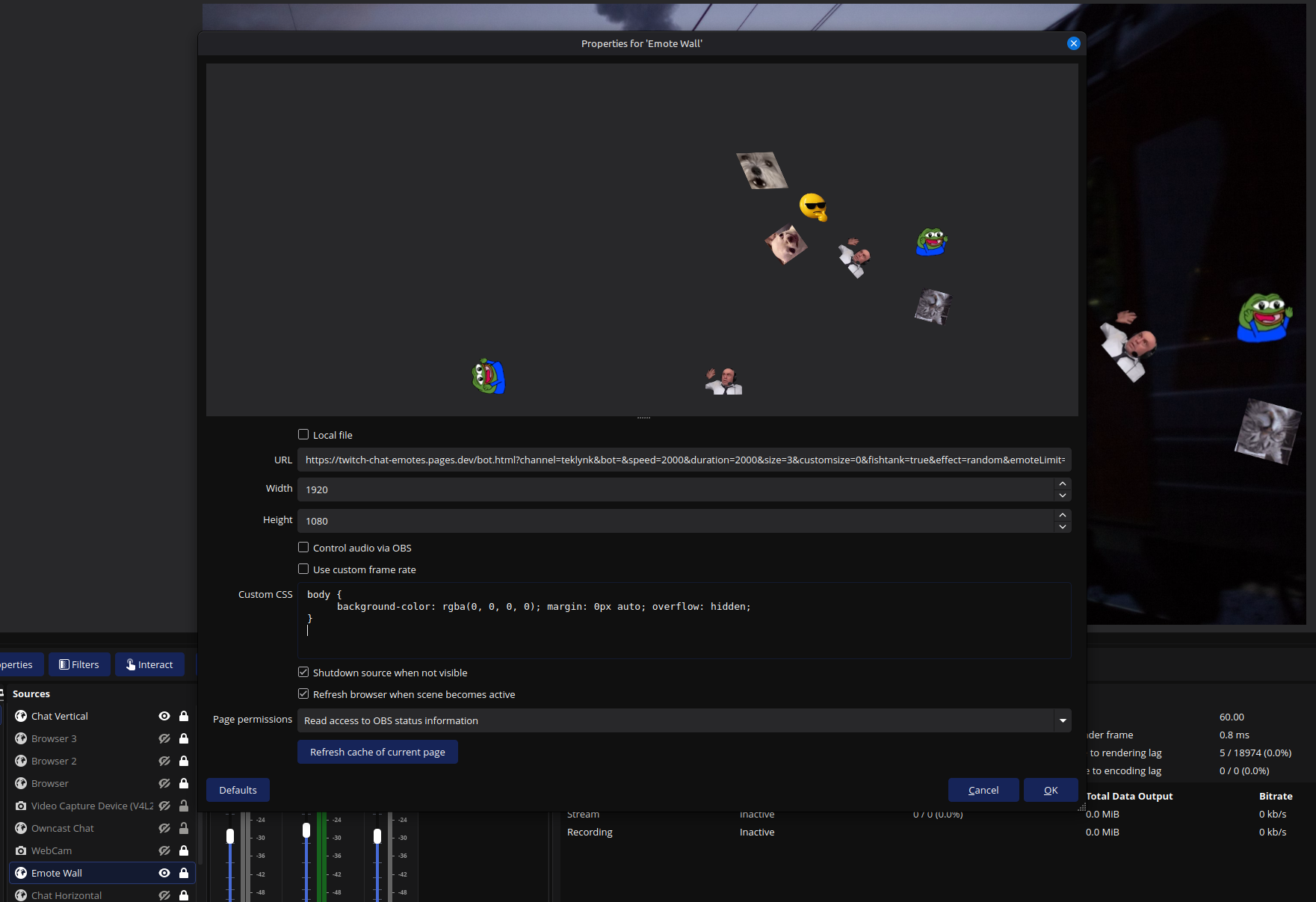
Task: Decrease Width using the down arrow
Action: pyautogui.click(x=1063, y=495)
